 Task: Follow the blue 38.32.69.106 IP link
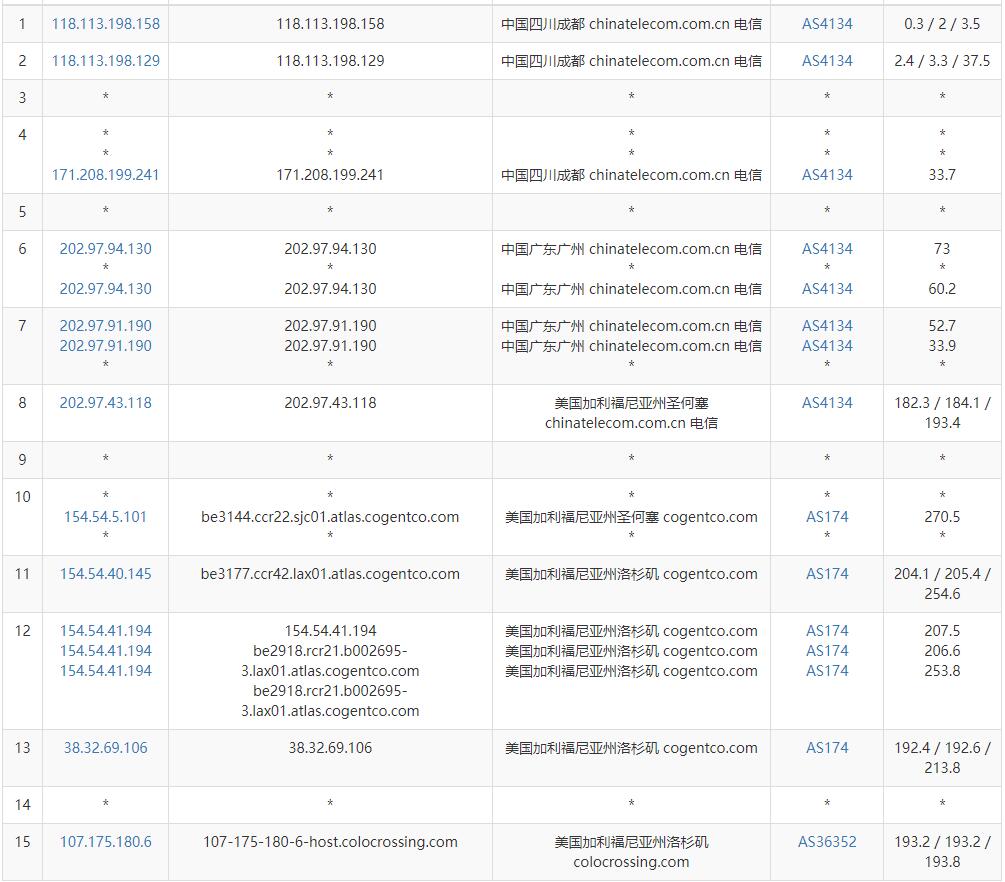(x=106, y=748)
